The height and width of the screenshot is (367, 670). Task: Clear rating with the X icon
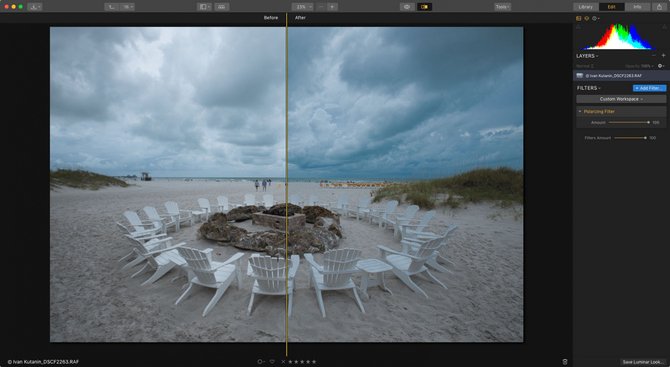pyautogui.click(x=283, y=362)
